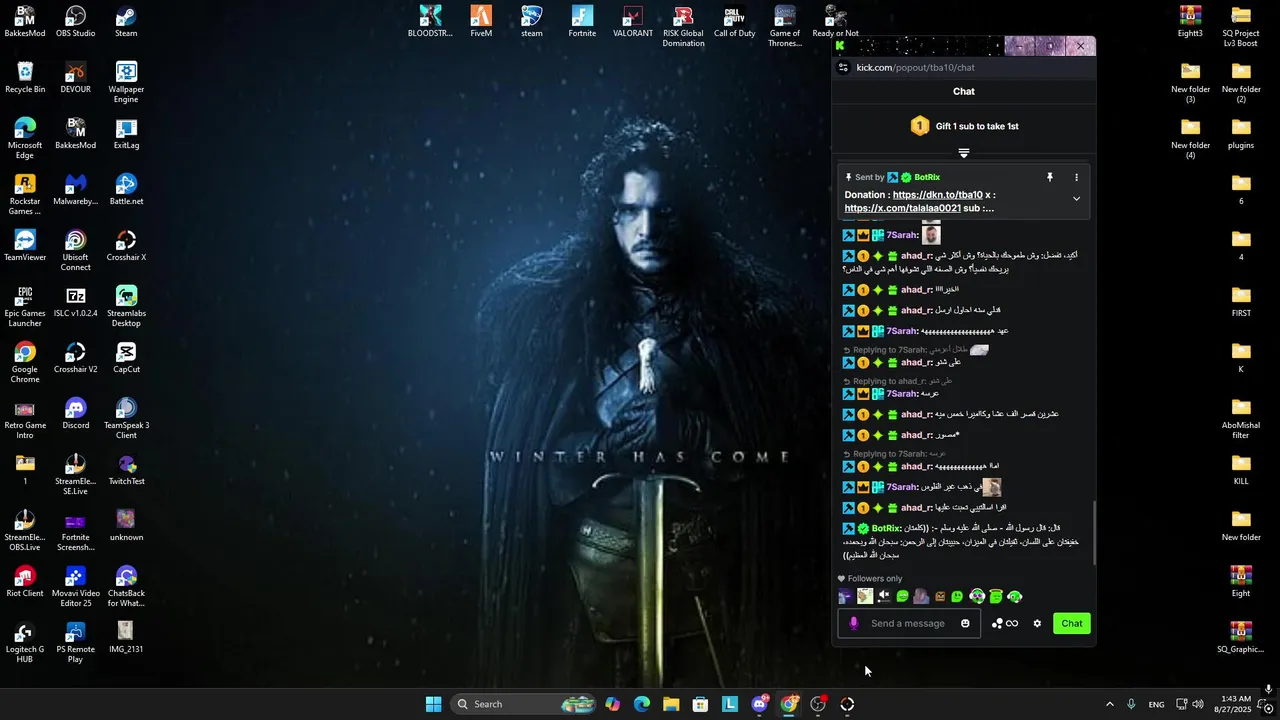This screenshot has width=1280, height=720.
Task: Select the VALORANT desktop icon
Action: tap(633, 22)
